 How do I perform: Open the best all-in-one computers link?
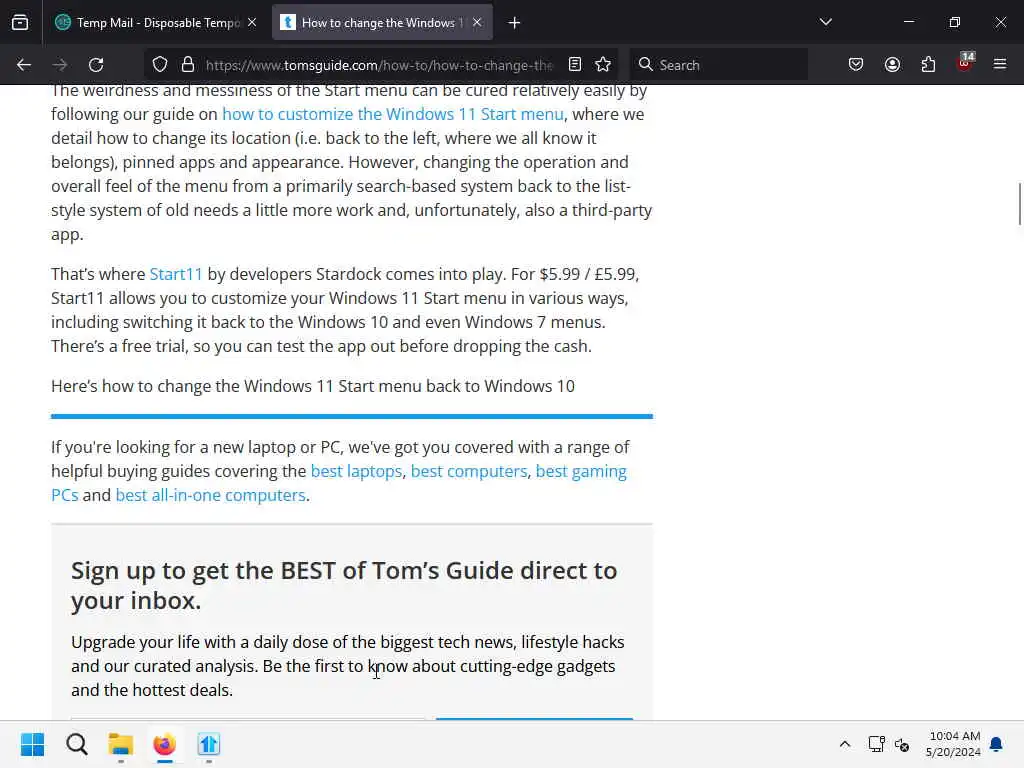210,496
